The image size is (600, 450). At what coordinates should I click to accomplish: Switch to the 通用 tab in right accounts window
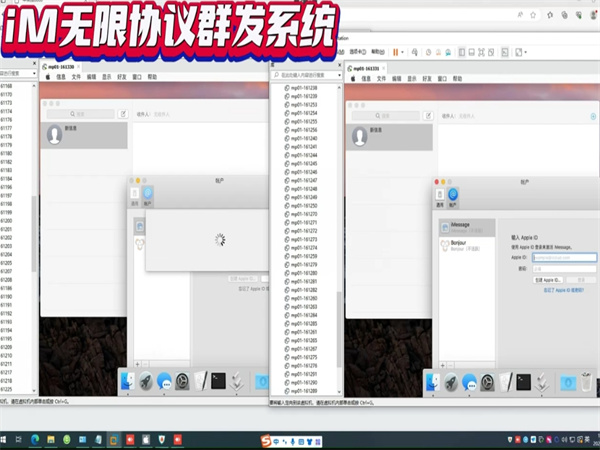click(x=442, y=196)
